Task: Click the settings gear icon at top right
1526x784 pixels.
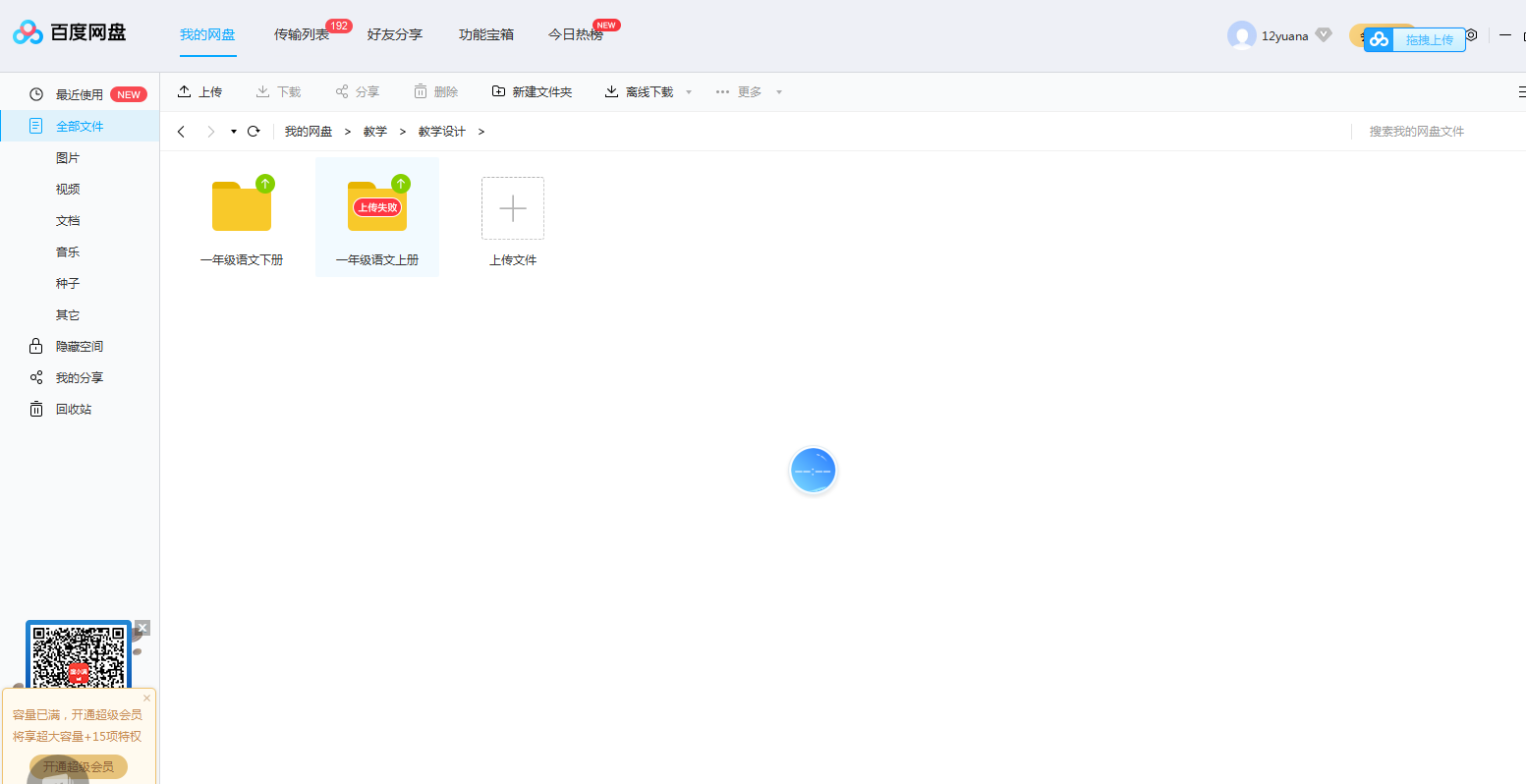Action: tap(1471, 35)
